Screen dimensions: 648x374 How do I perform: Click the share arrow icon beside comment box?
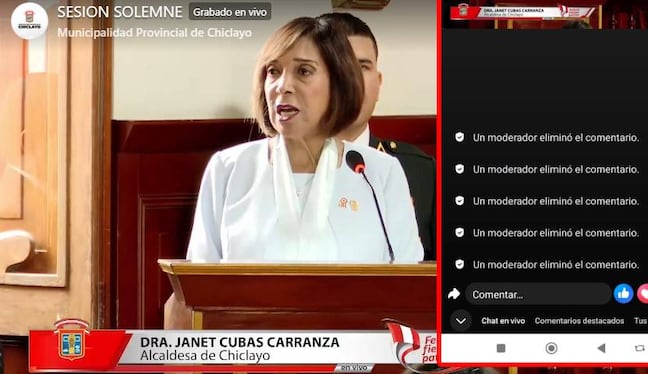[454, 294]
